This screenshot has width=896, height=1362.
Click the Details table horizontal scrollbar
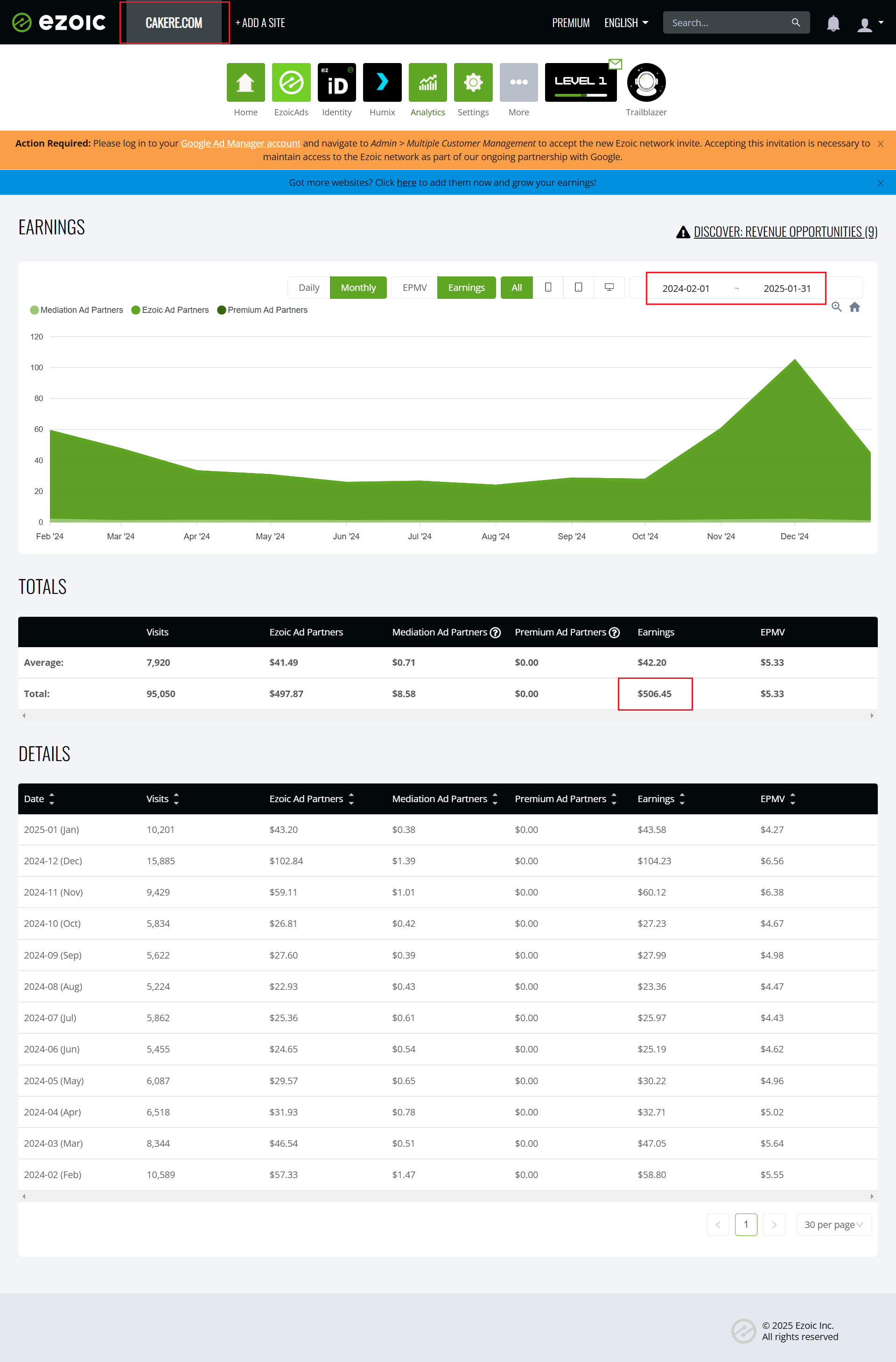[448, 1196]
